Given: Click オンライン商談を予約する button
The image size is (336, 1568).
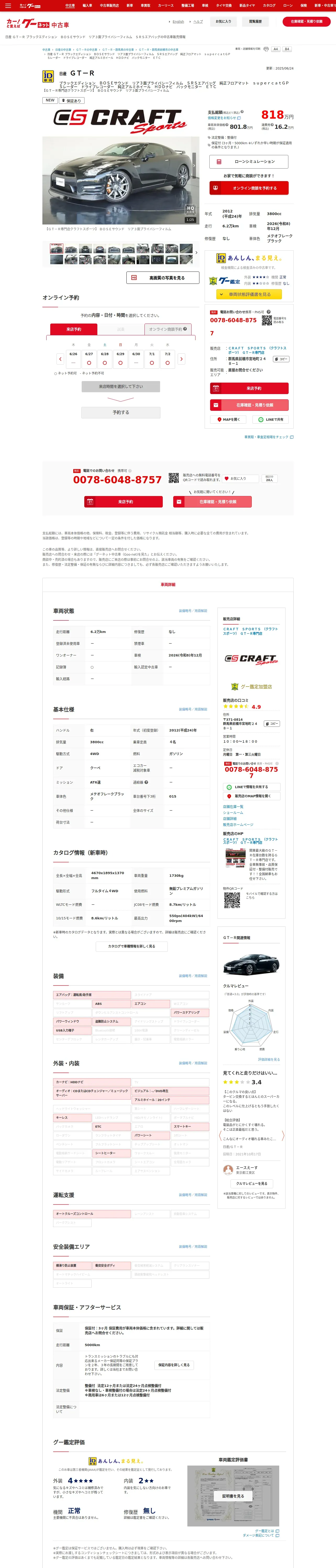Looking at the screenshot, I should 249,188.
